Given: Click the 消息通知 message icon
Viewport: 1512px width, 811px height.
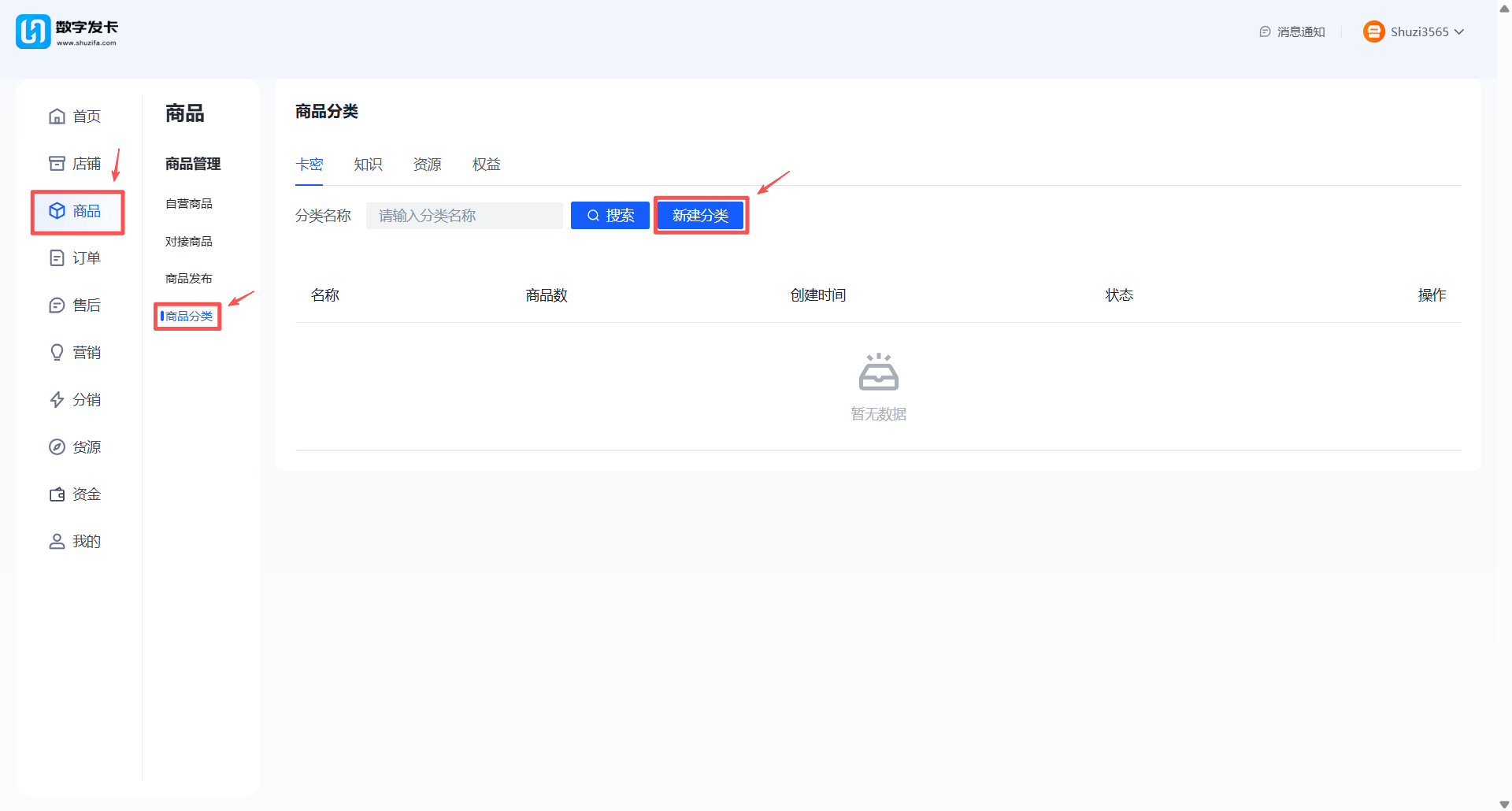Looking at the screenshot, I should (x=1265, y=31).
